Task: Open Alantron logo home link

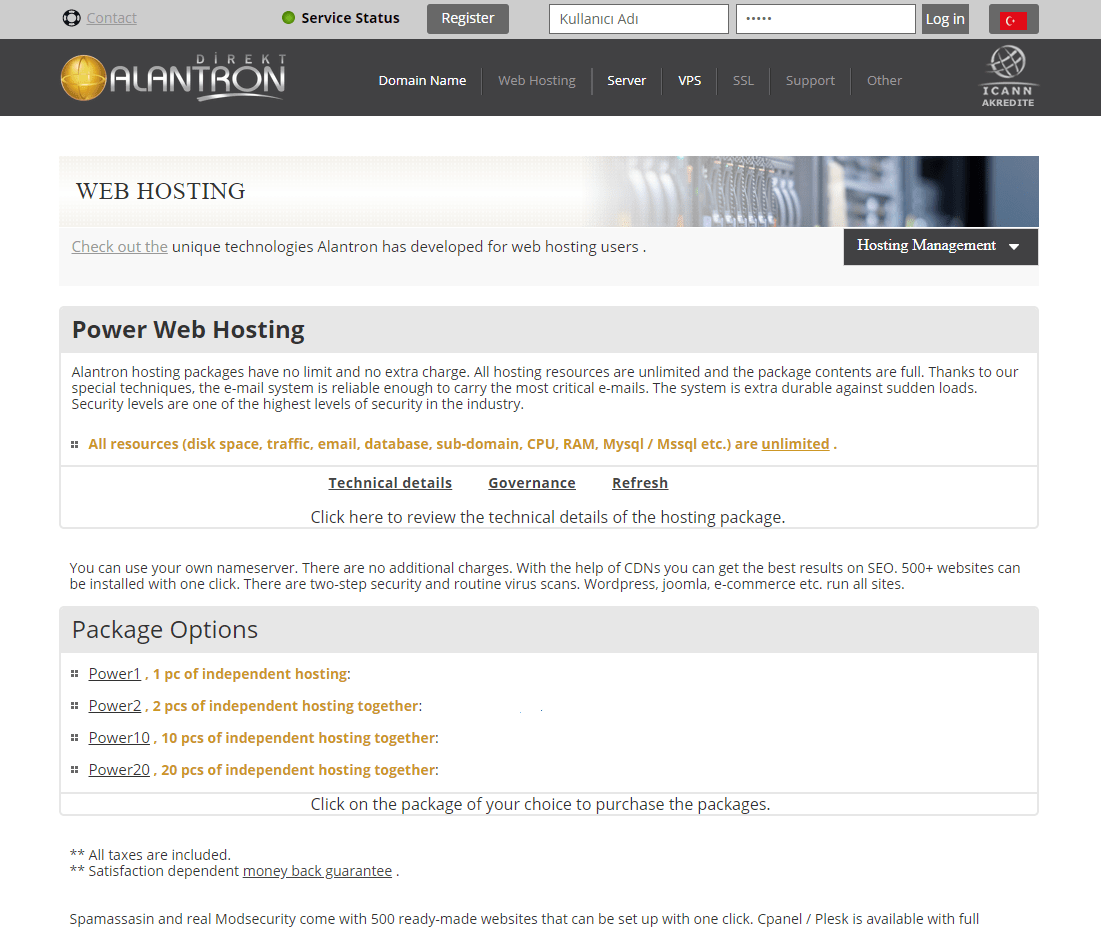Action: [x=173, y=77]
